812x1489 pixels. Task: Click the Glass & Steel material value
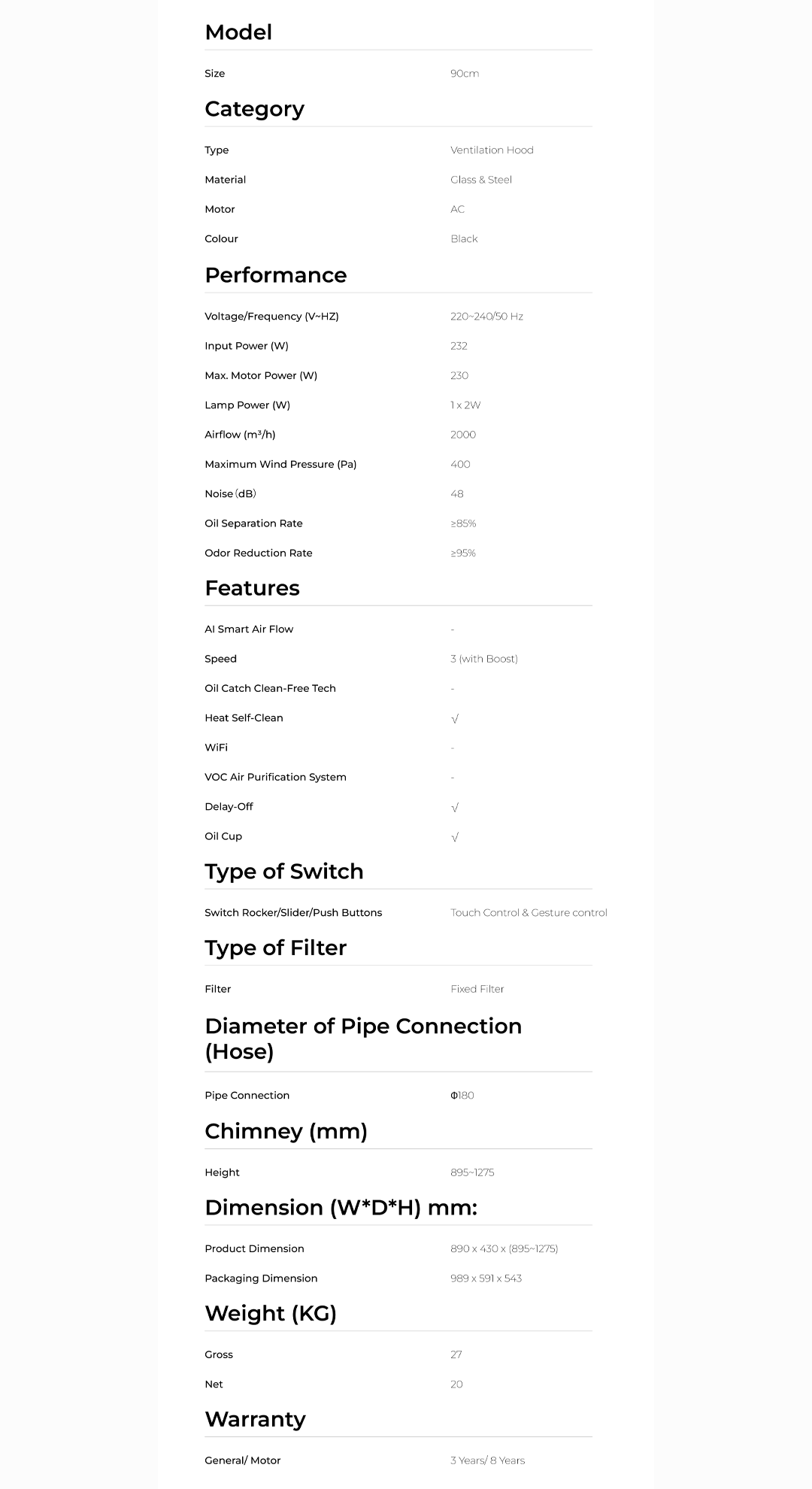click(481, 180)
